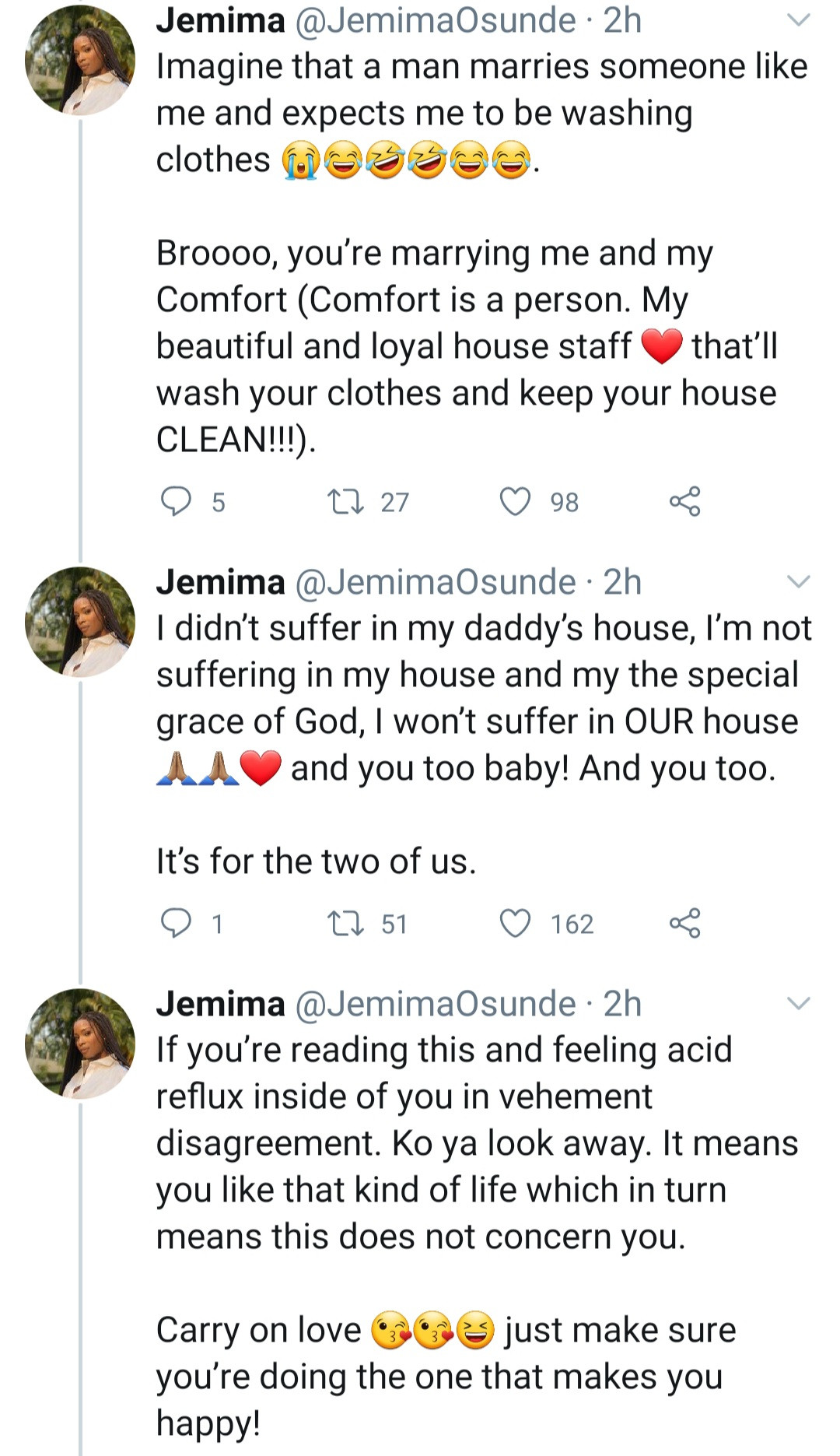This screenshot has width=840, height=1456.
Task: Click @JemimaOsunde handle on the second tweet
Action: [x=435, y=582]
